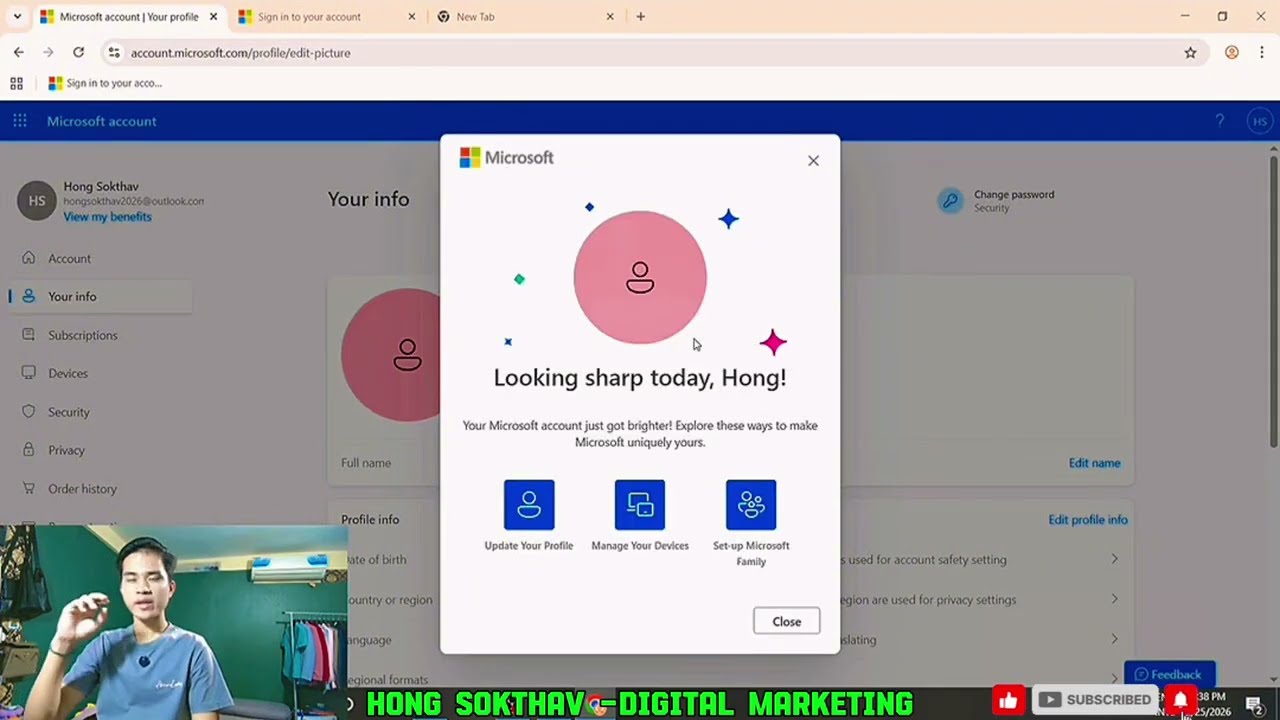Click the Change password link
This screenshot has height=720, width=1280.
pyautogui.click(x=1014, y=195)
